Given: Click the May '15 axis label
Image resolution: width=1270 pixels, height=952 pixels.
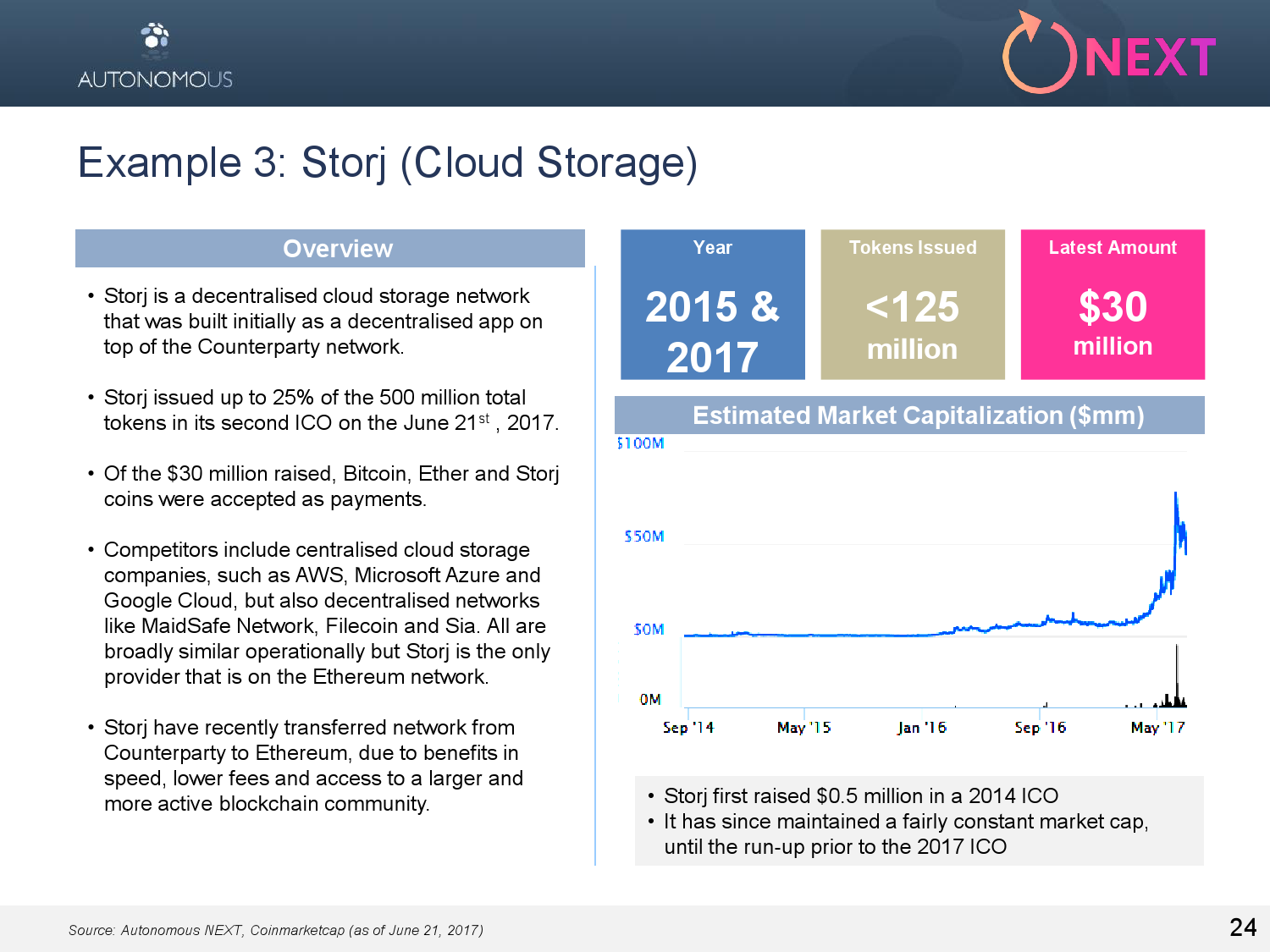Looking at the screenshot, I should 803,728.
